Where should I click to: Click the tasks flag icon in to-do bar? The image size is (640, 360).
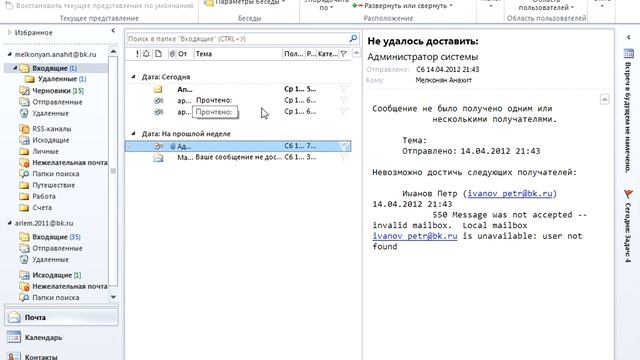click(x=628, y=194)
